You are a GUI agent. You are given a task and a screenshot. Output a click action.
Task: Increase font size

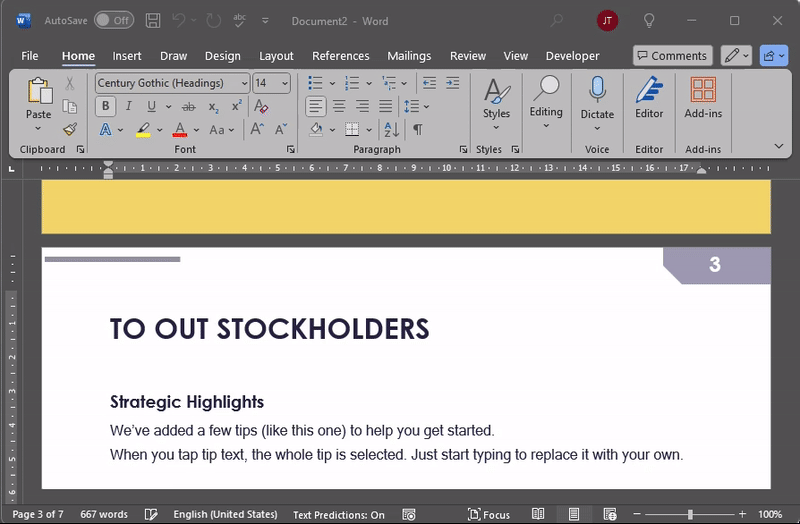257,129
